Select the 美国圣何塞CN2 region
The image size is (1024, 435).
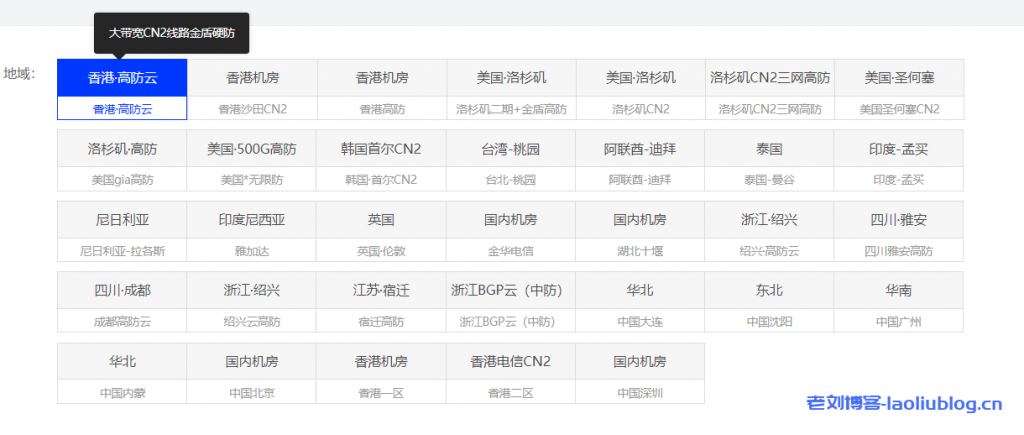[899, 89]
